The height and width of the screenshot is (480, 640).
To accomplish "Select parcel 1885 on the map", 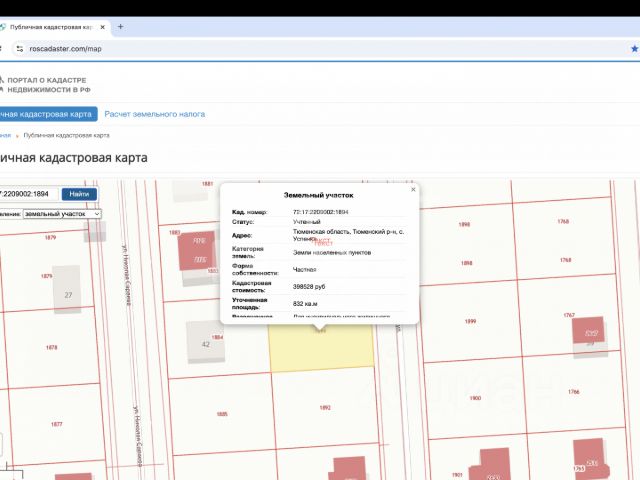I will point(222,414).
